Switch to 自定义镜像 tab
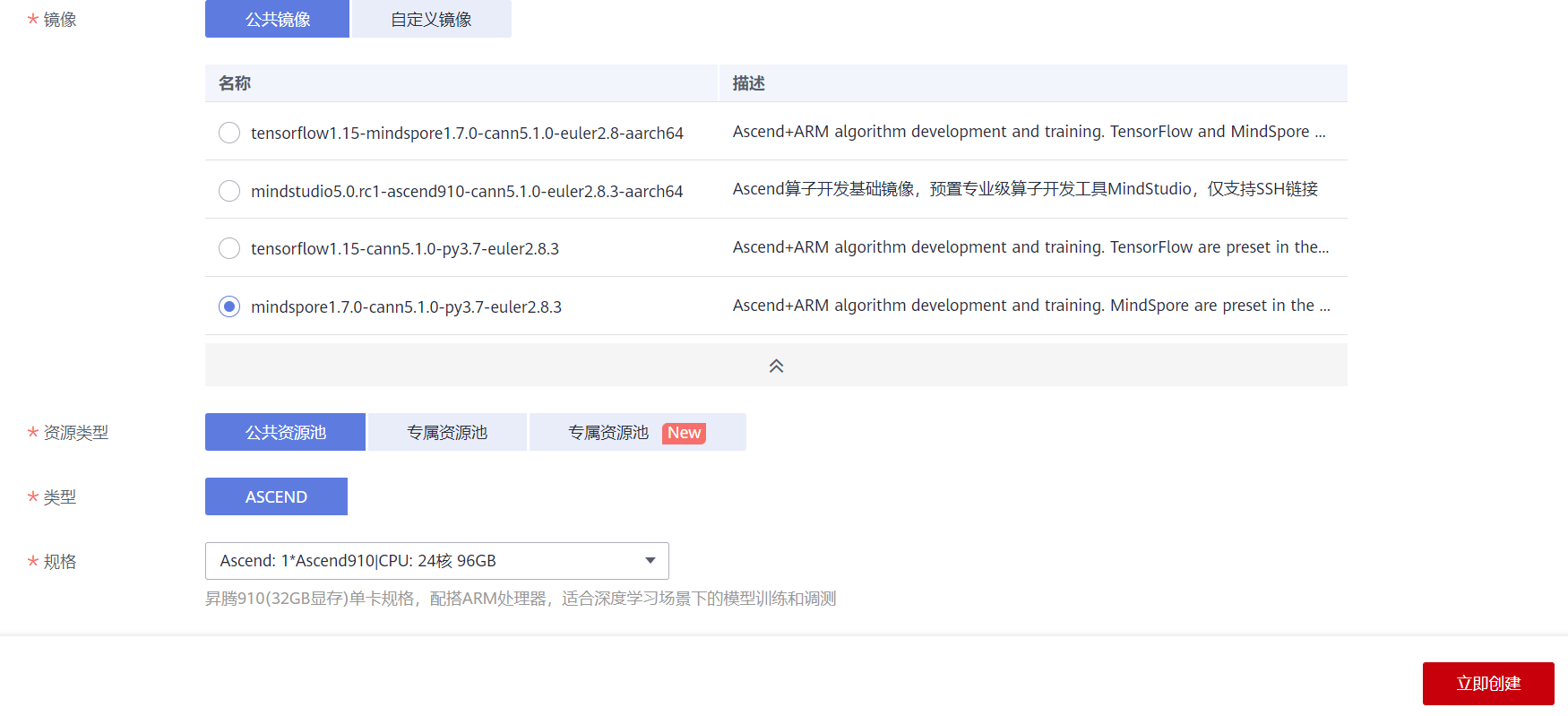Image resolution: width=1568 pixels, height=716 pixels. tap(432, 19)
